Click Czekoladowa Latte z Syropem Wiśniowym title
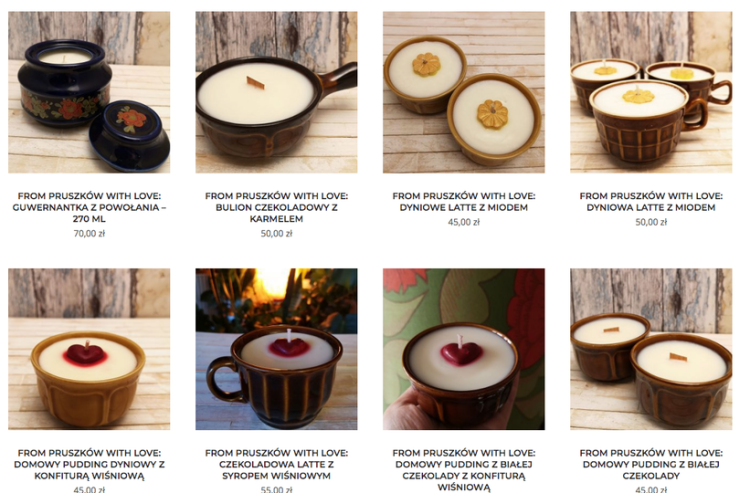 pos(276,464)
